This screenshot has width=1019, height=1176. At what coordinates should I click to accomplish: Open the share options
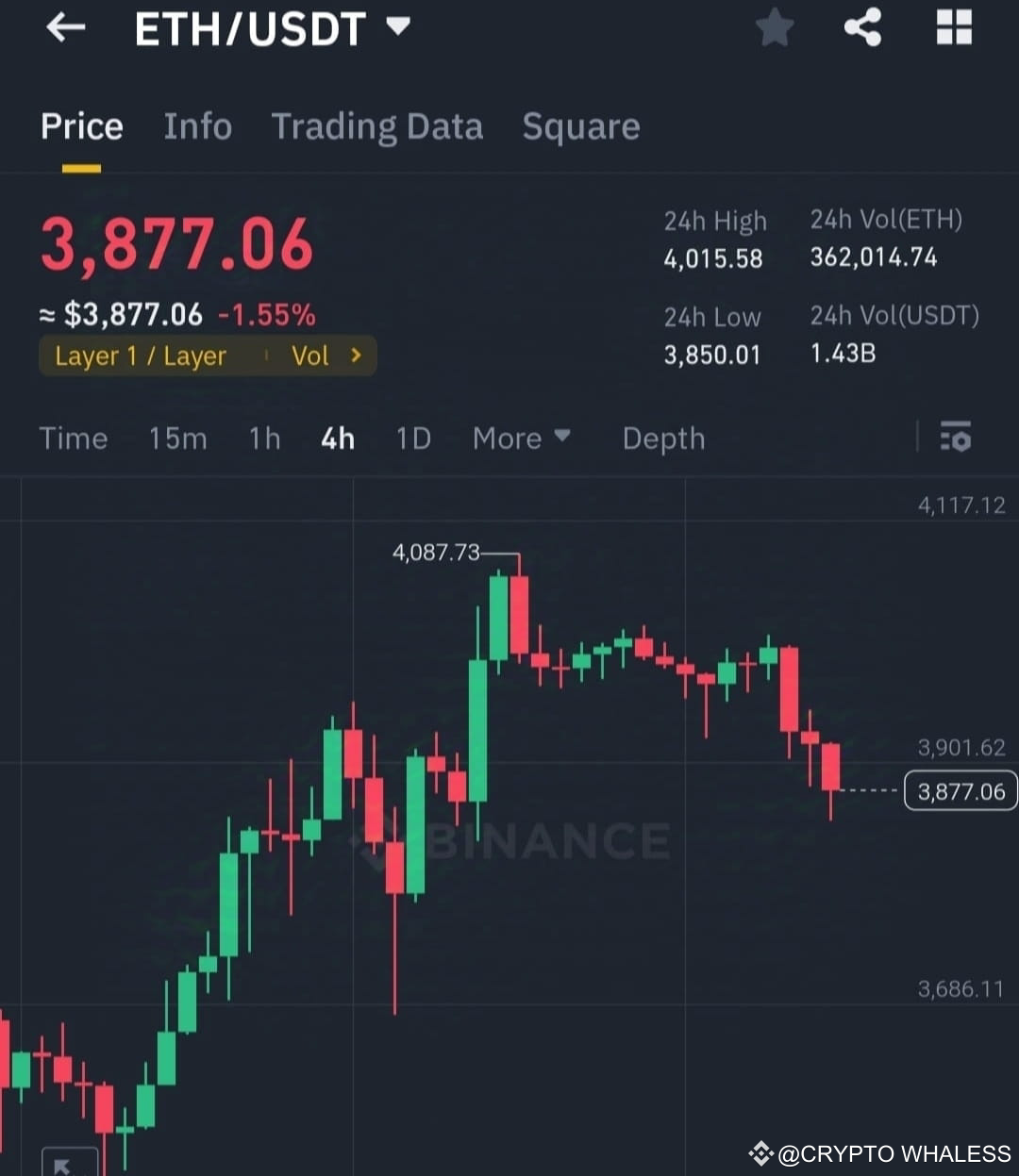click(x=863, y=27)
